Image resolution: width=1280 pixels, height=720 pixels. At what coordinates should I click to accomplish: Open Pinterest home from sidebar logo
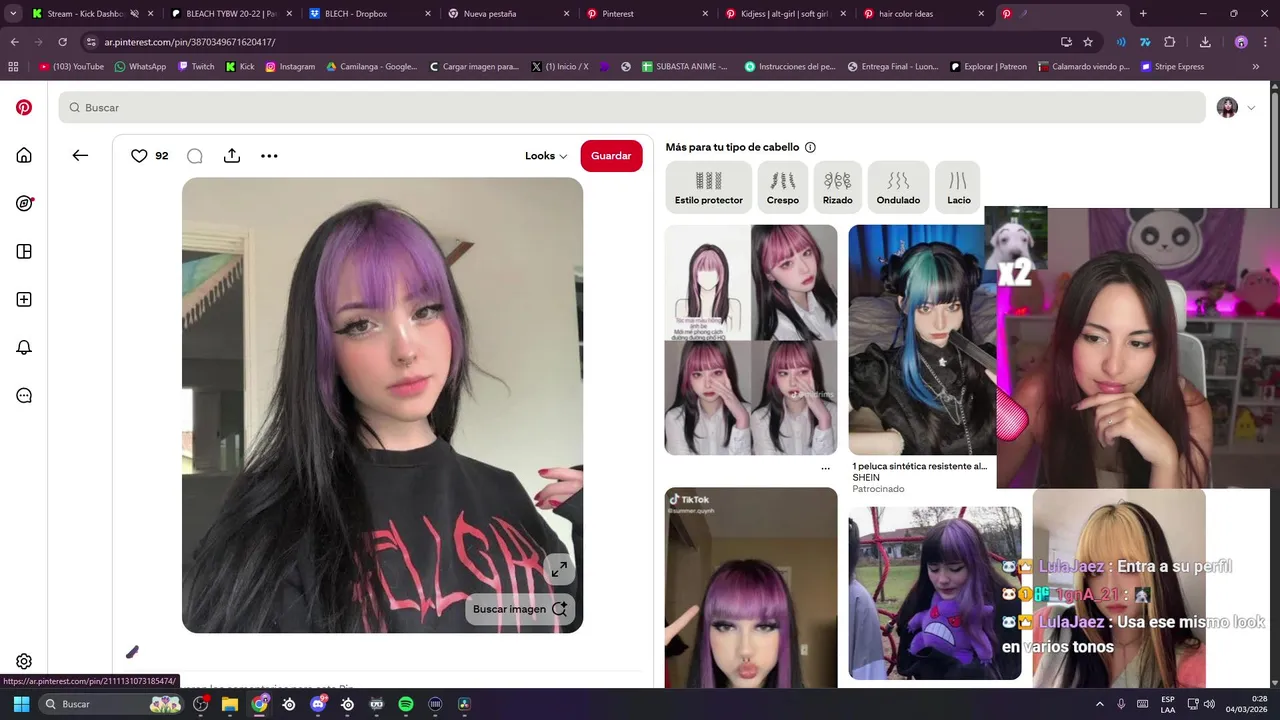(24, 107)
